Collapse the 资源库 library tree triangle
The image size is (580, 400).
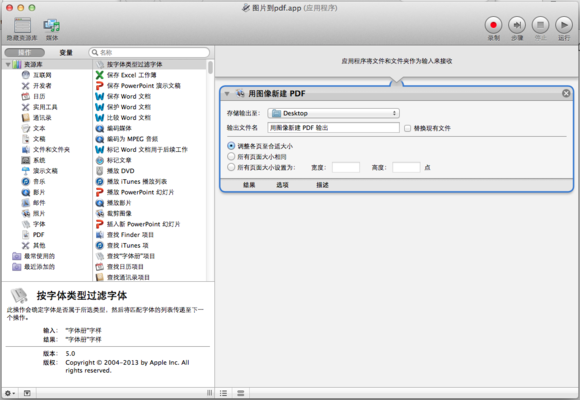point(8,65)
